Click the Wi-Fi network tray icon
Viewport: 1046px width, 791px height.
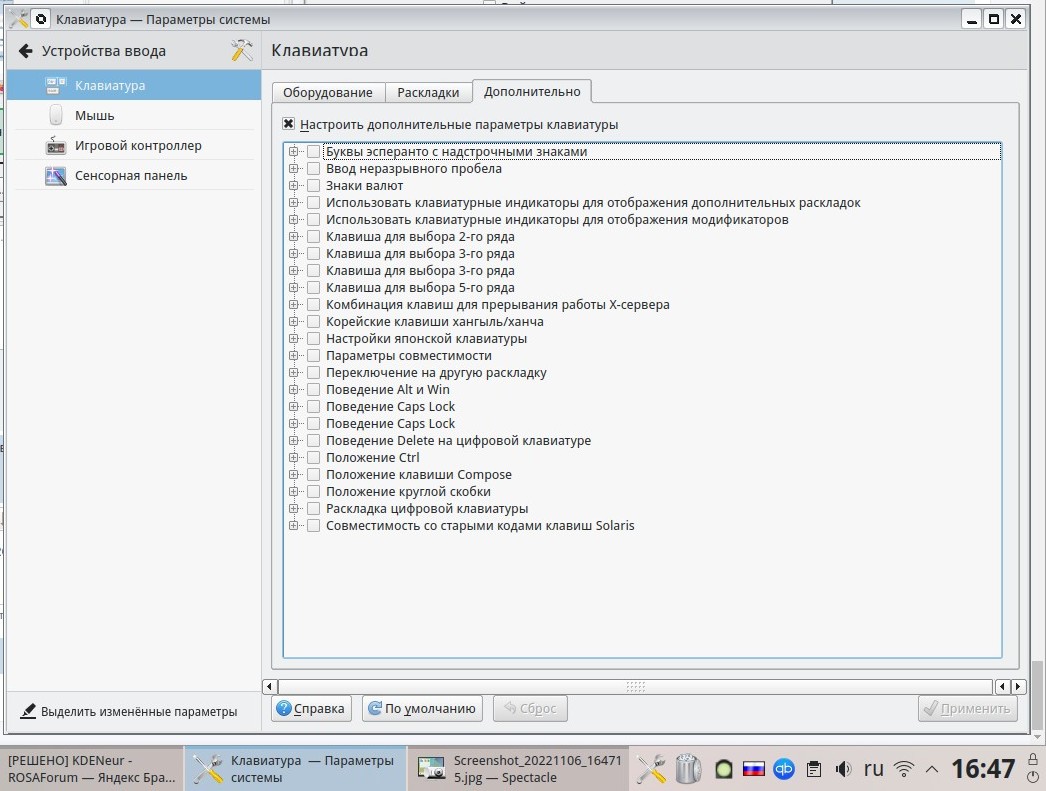pos(904,769)
